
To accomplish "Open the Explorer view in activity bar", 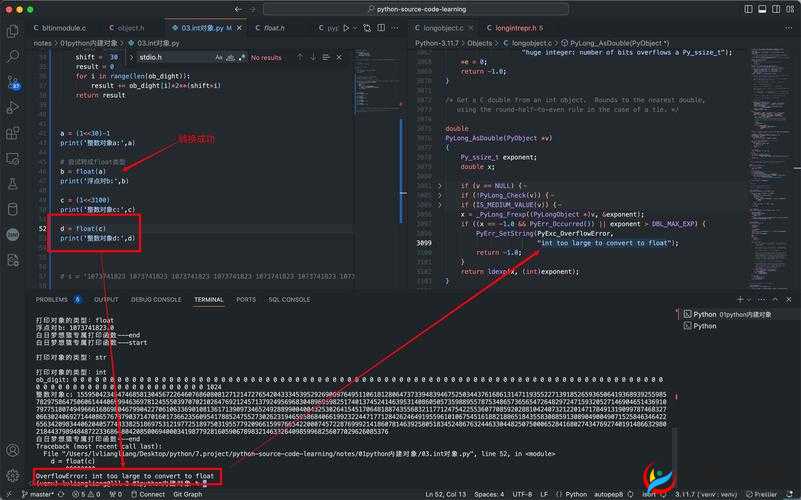I will [x=13, y=30].
